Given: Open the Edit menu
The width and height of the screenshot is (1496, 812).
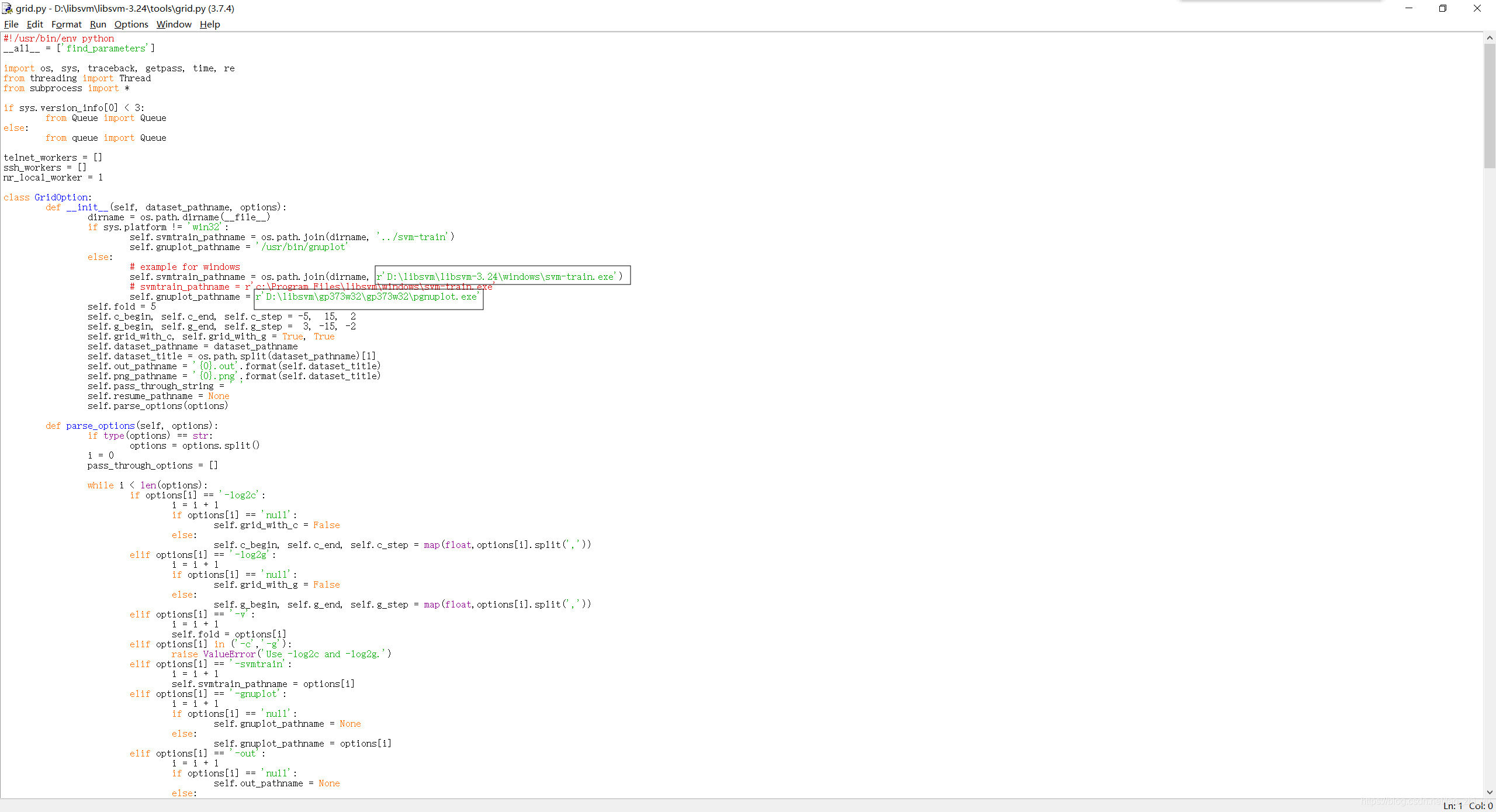Looking at the screenshot, I should click(34, 24).
